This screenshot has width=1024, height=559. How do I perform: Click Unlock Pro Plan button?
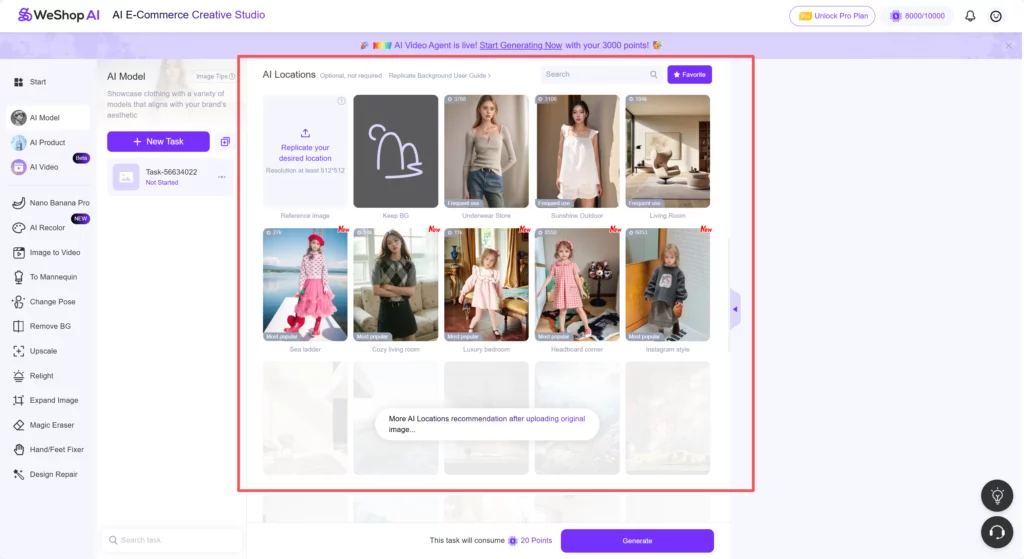pyautogui.click(x=832, y=16)
